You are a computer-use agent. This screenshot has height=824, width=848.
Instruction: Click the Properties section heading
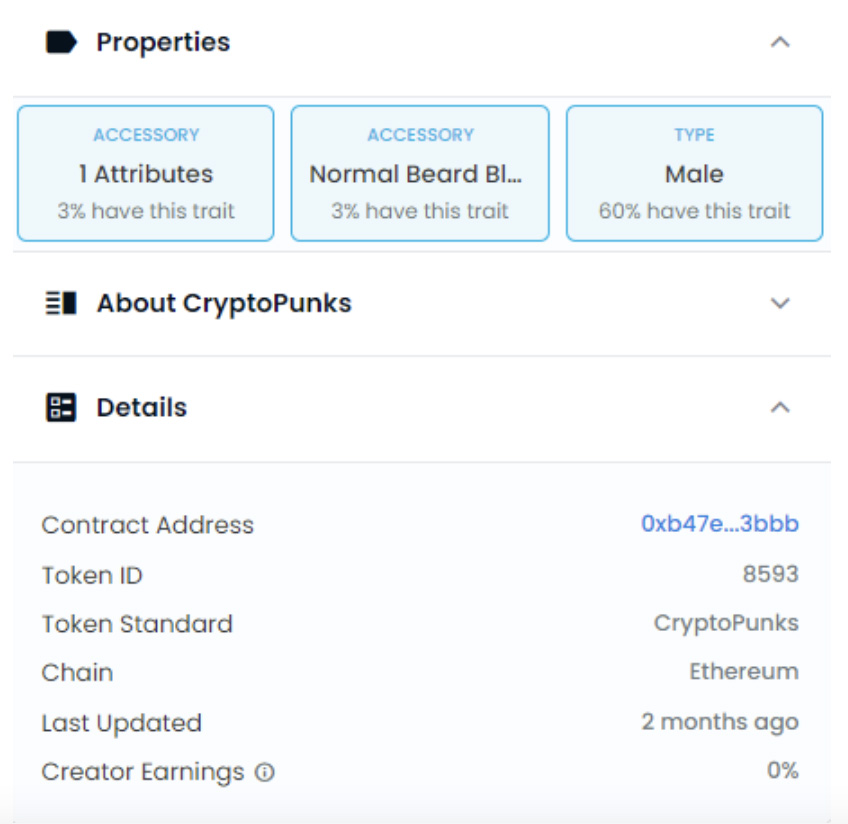[163, 42]
